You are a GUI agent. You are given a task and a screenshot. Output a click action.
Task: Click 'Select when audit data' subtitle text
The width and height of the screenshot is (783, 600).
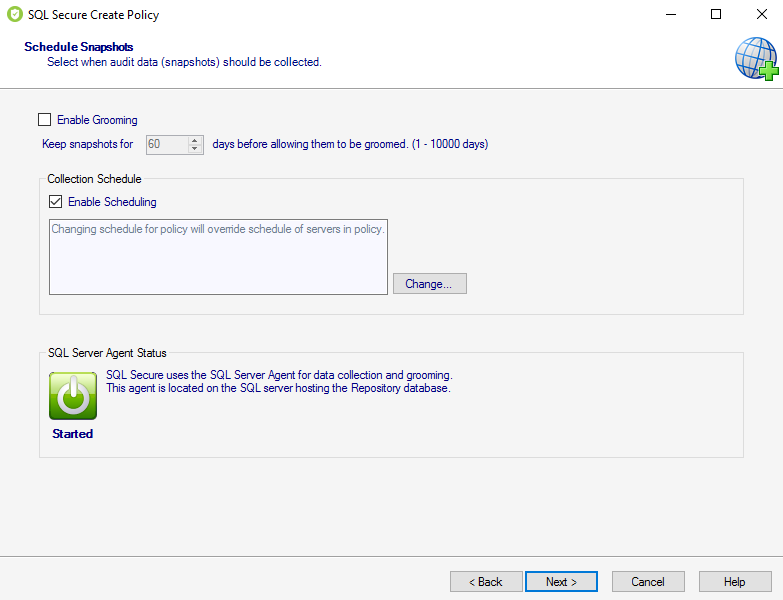pos(184,62)
